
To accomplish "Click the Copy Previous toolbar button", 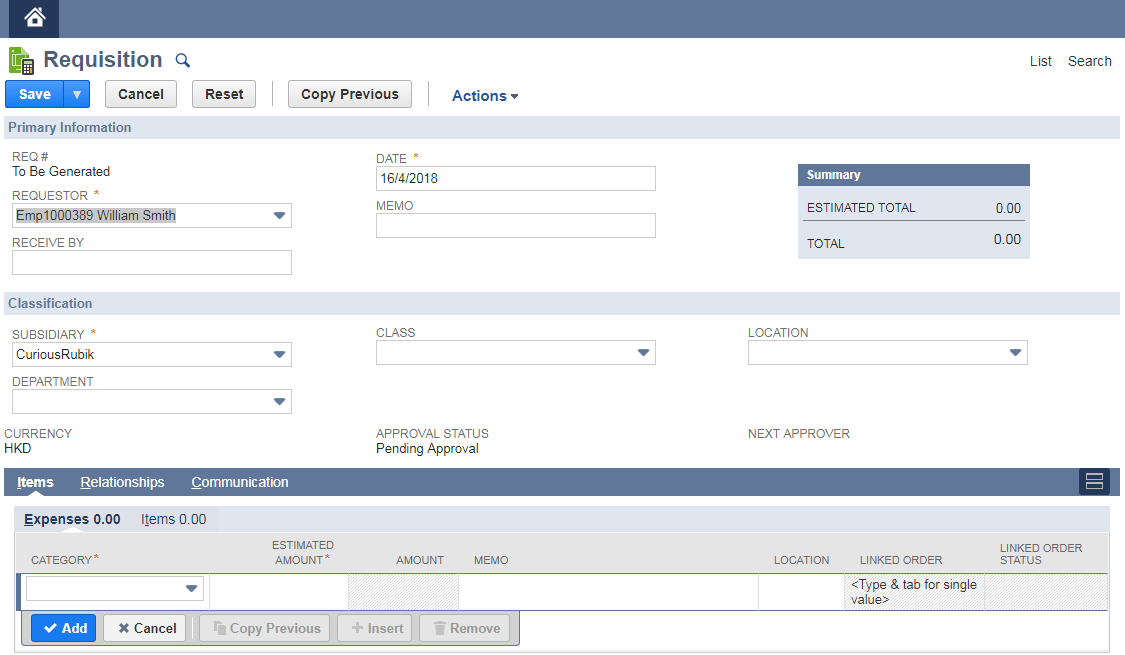I will 349,93.
